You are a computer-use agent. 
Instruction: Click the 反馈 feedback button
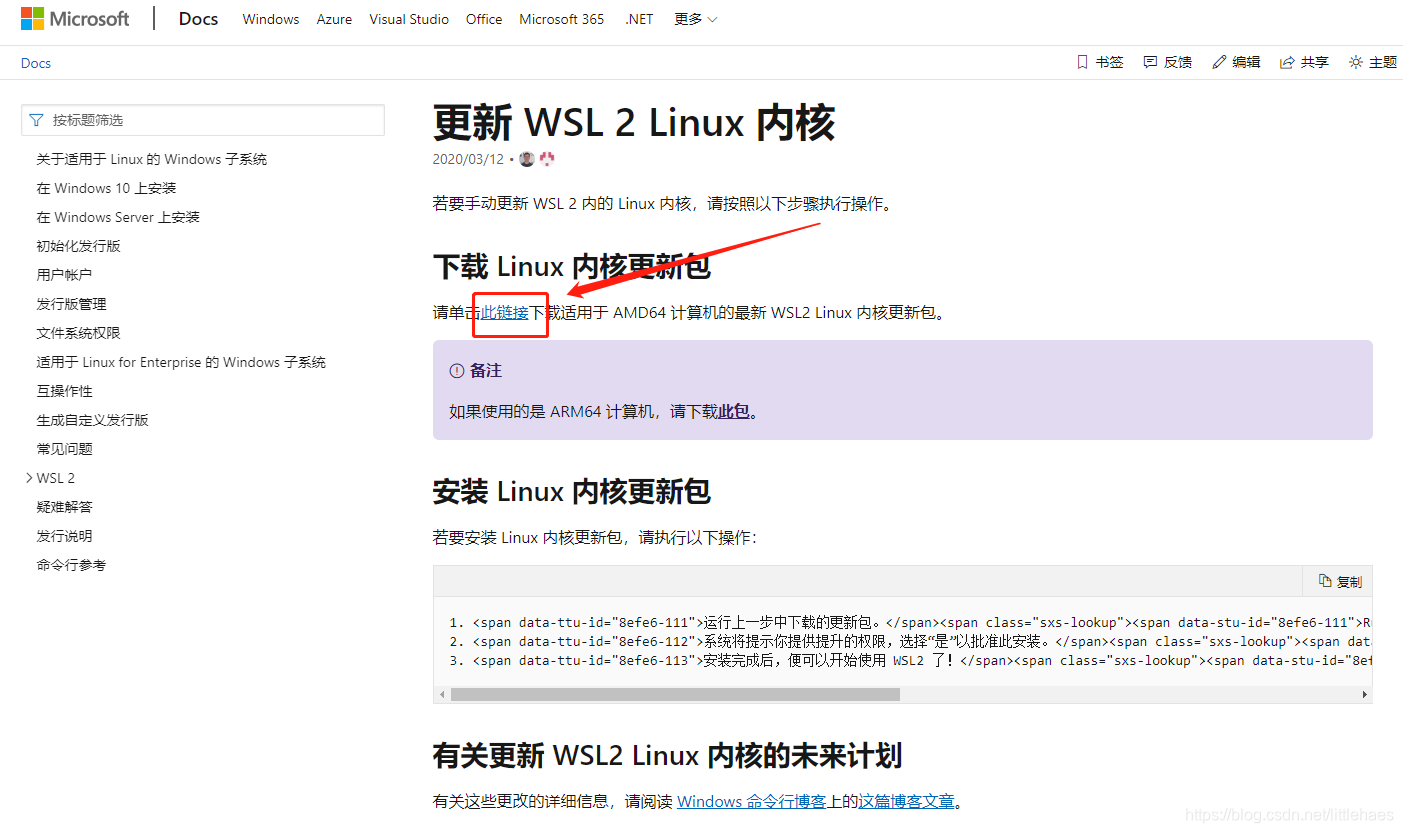1168,62
